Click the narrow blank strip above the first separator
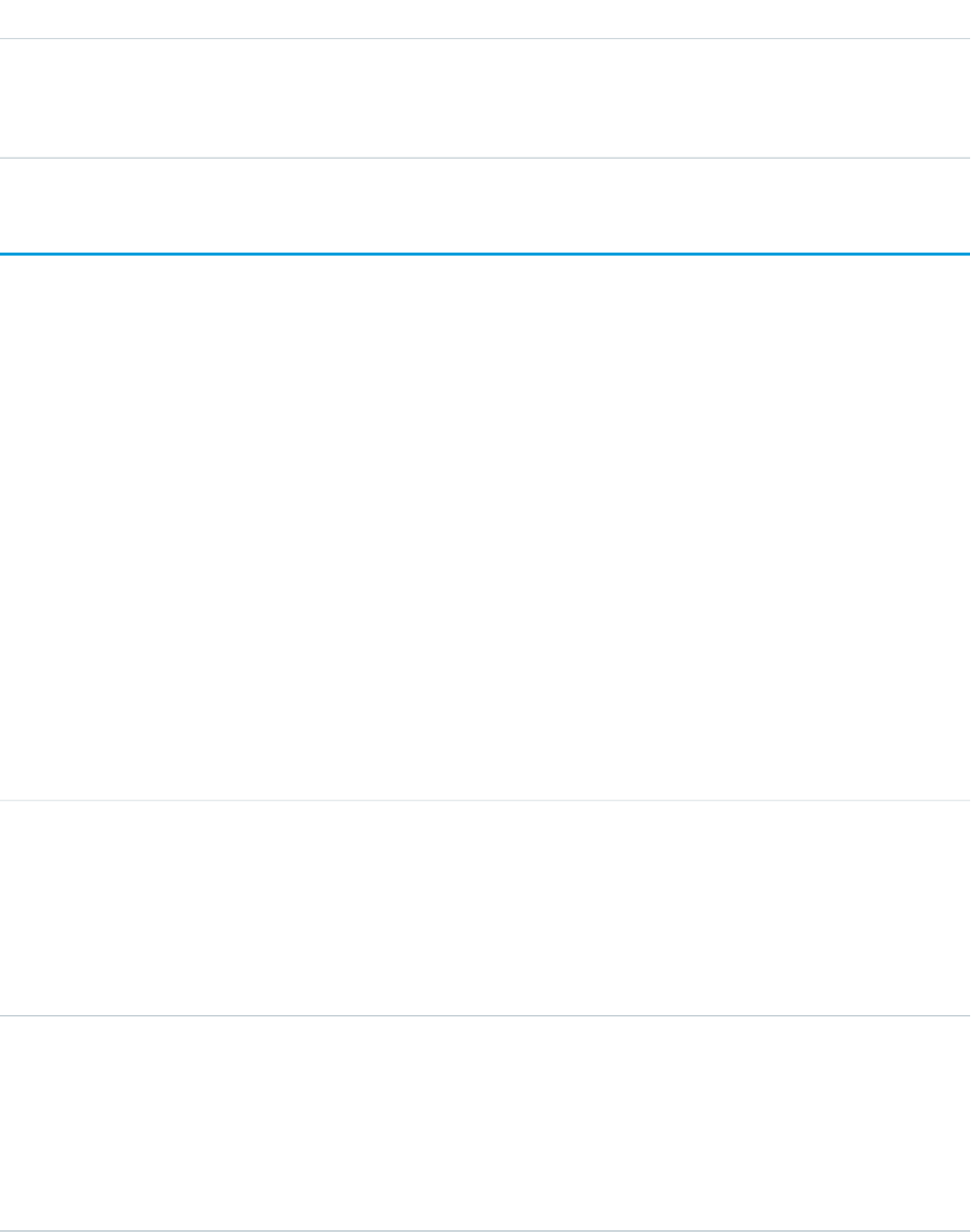Image resolution: width=971 pixels, height=1232 pixels. (x=485, y=19)
